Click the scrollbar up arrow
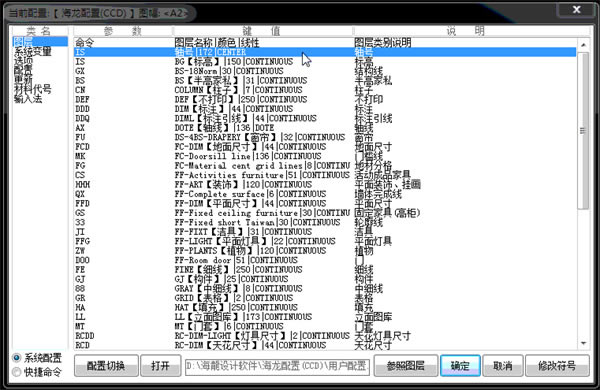600x390 pixels. [583, 45]
